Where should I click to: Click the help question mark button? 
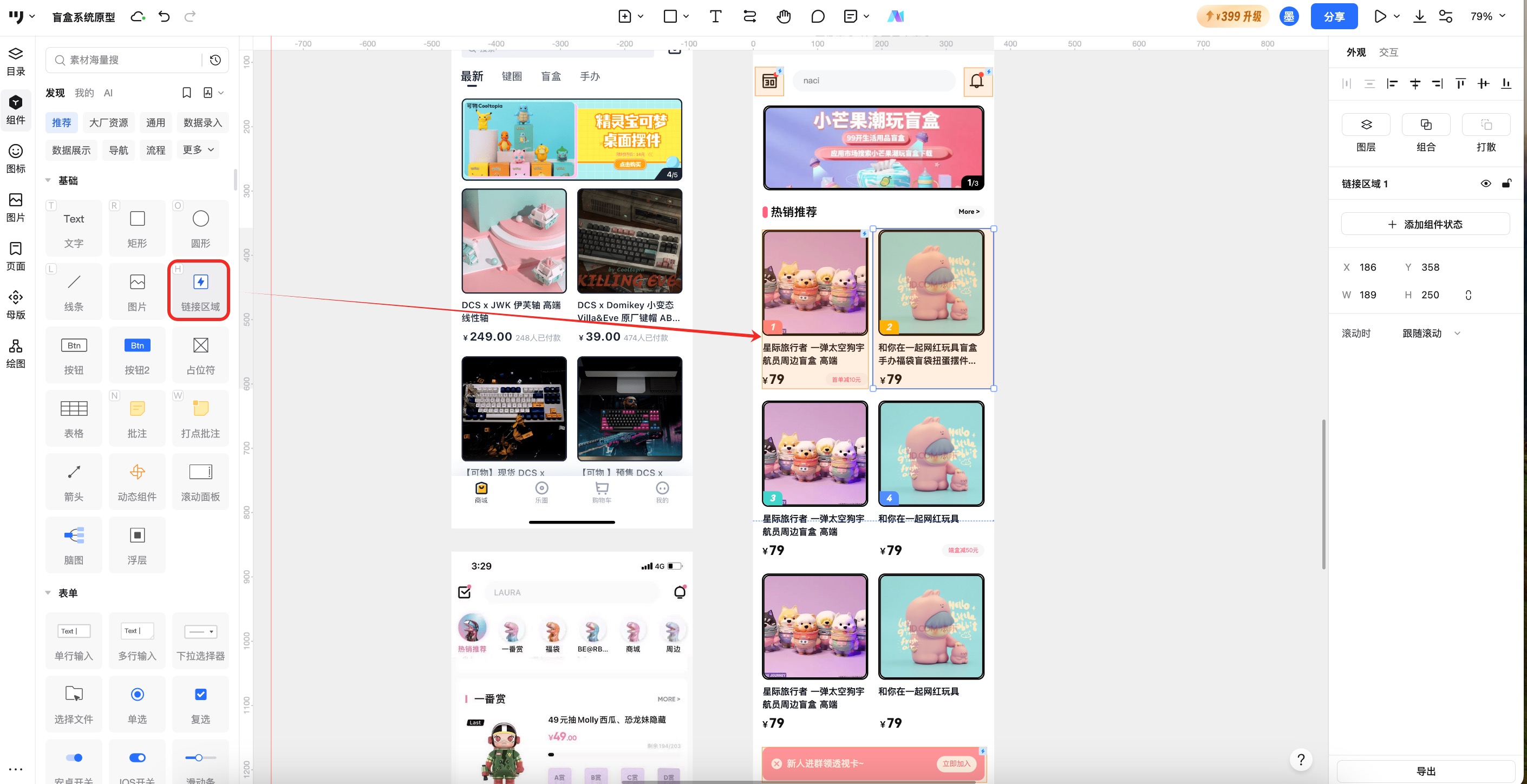(x=1301, y=759)
